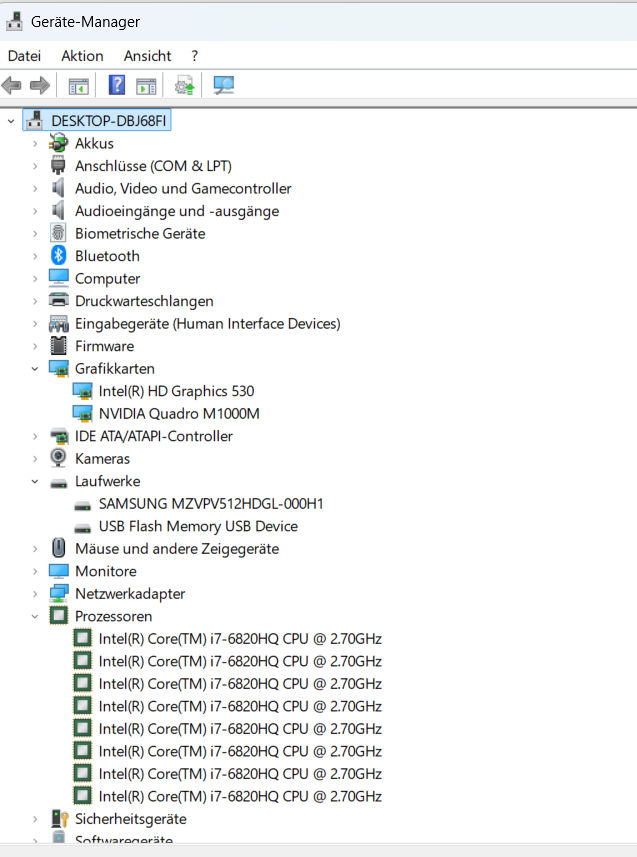Open the Datei menu
Viewport: 637px width, 857px height.
tap(25, 56)
